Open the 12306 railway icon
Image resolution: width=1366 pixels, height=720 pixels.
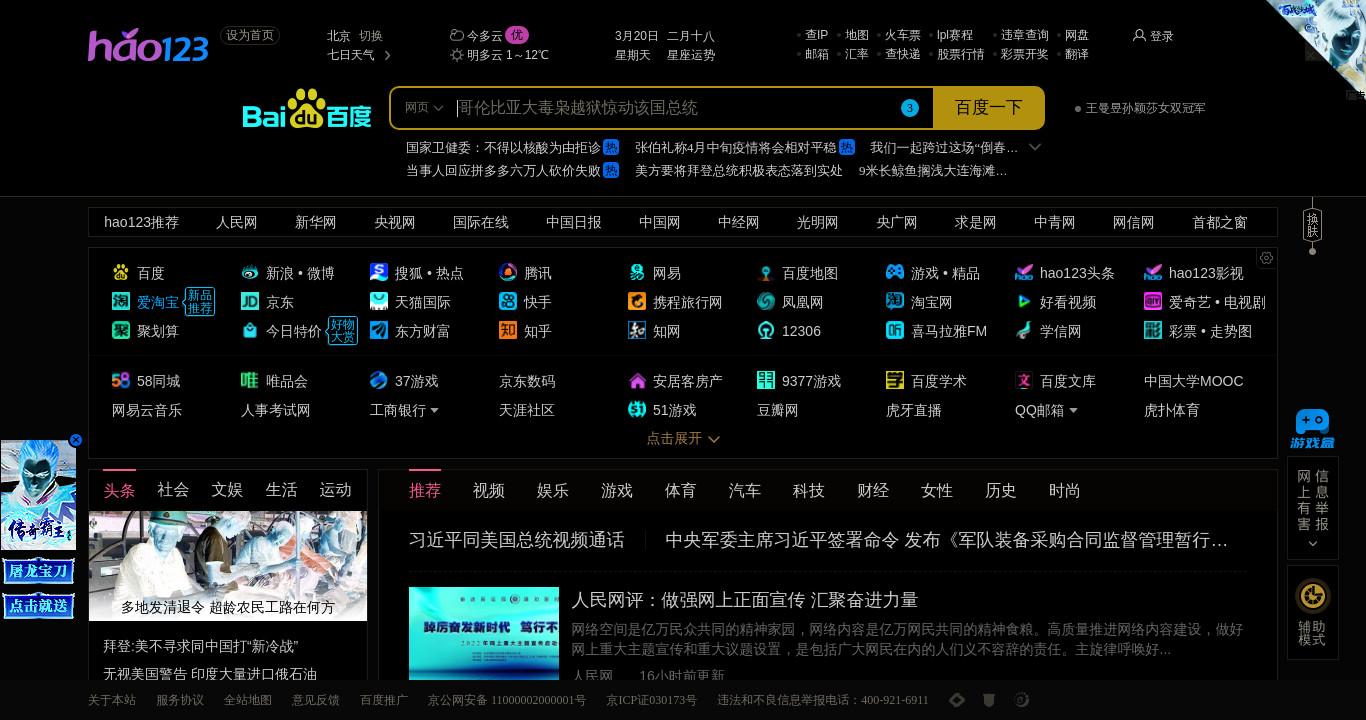pyautogui.click(x=766, y=330)
